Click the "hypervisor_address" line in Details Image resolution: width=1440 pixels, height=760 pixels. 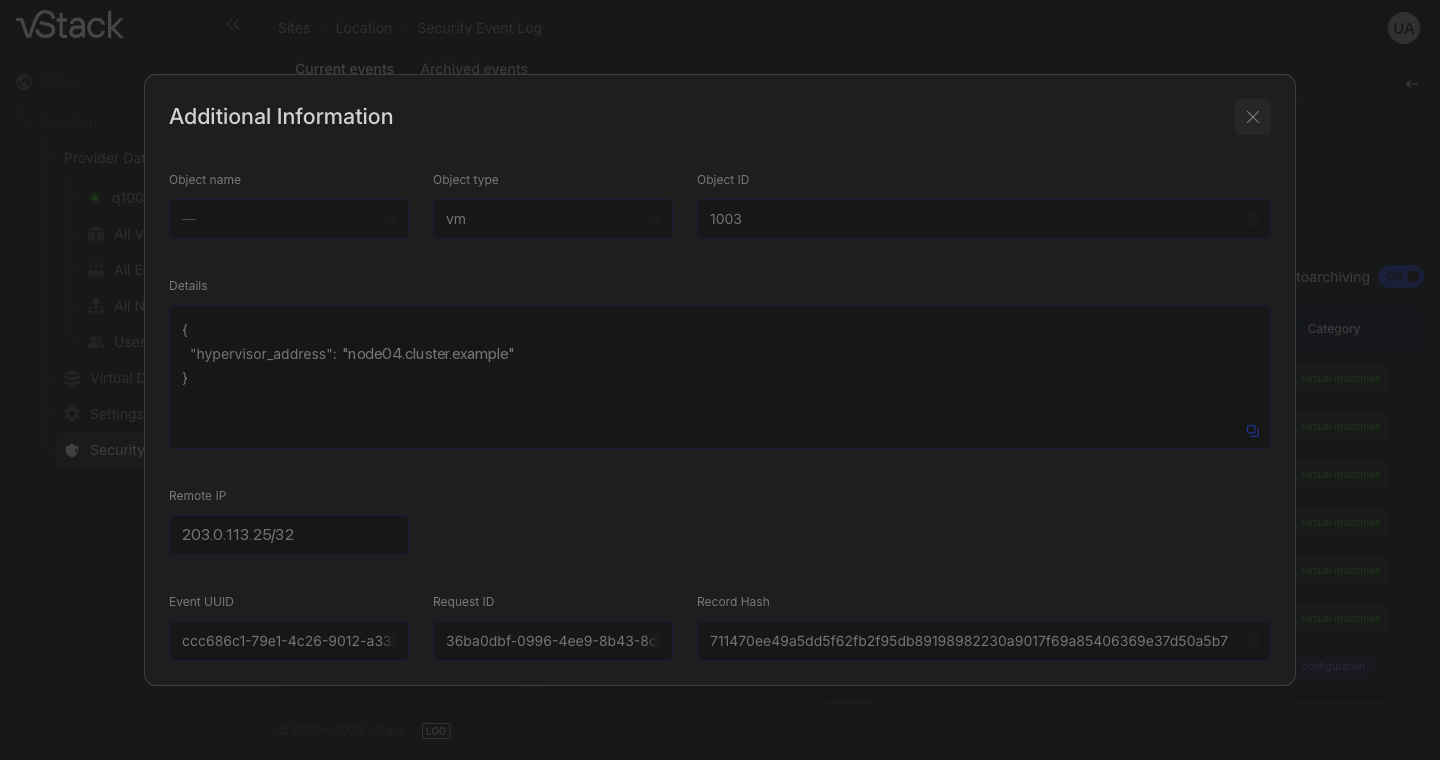point(352,354)
